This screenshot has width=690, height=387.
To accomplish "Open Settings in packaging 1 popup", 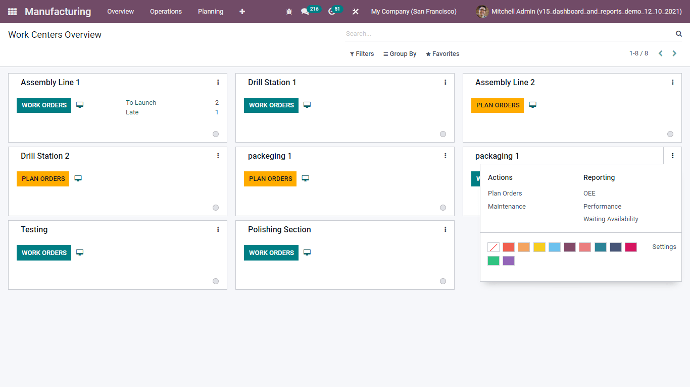I will pos(664,247).
